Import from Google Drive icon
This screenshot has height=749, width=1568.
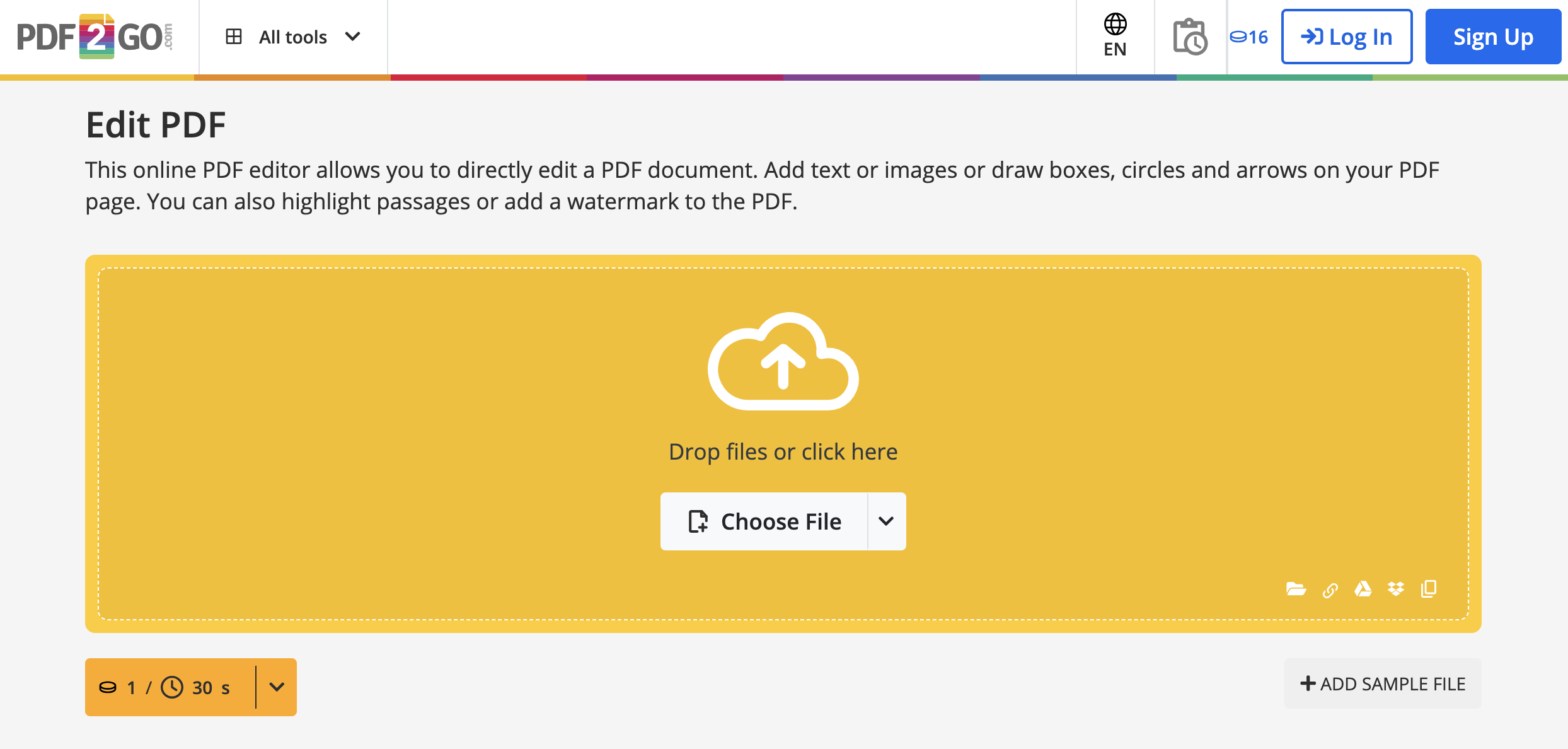(x=1363, y=589)
